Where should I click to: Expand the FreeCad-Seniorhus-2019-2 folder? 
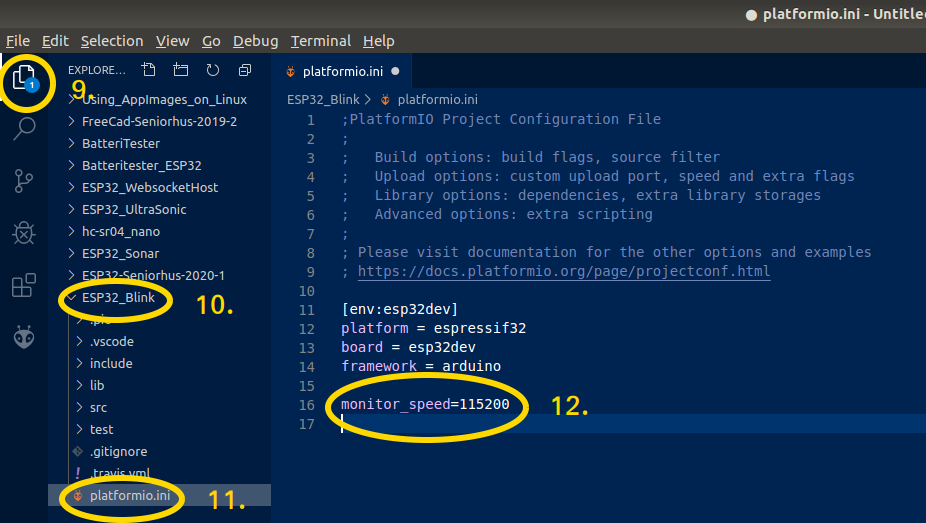click(x=159, y=122)
